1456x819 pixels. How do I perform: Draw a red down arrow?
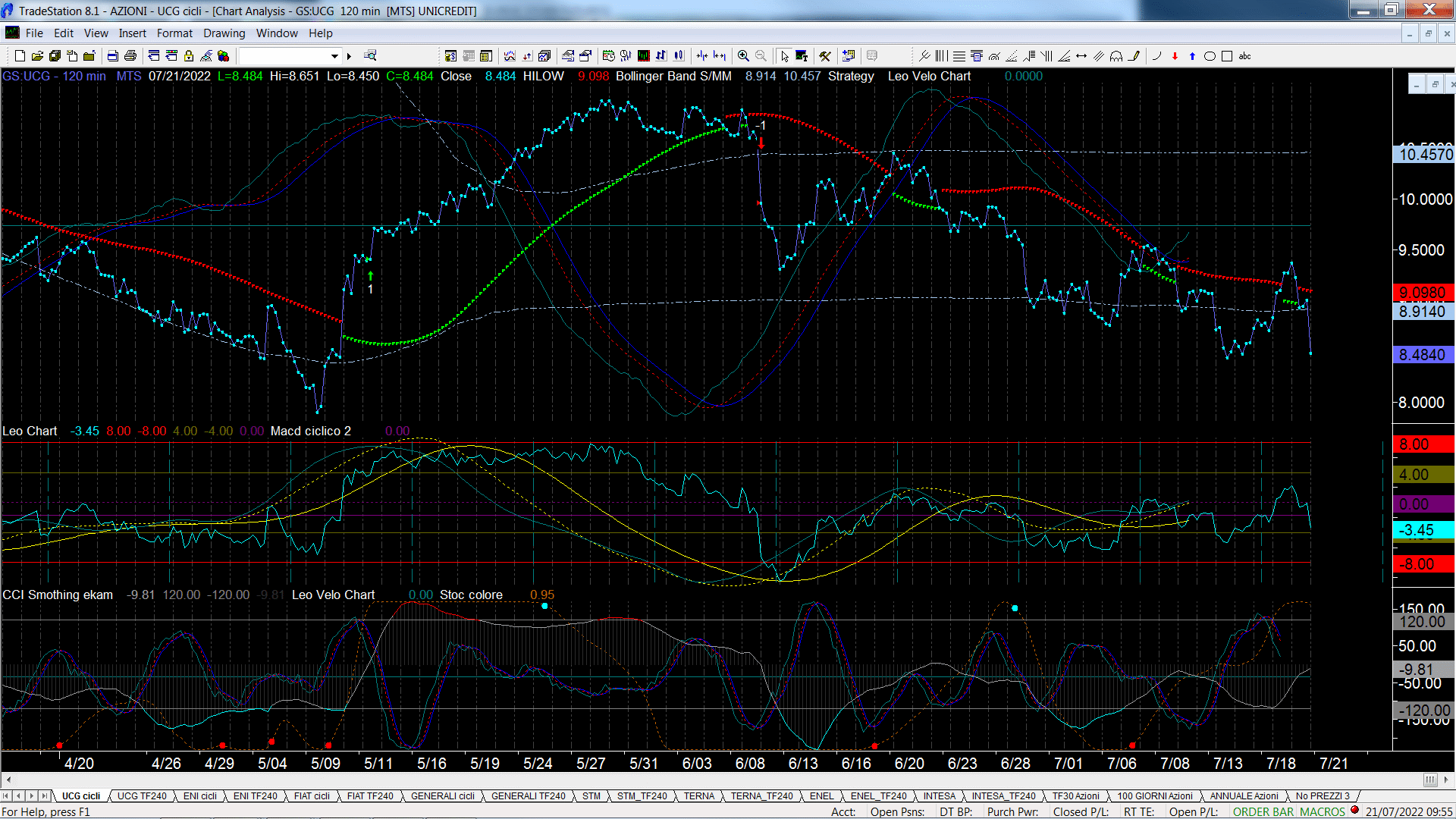[x=1175, y=56]
